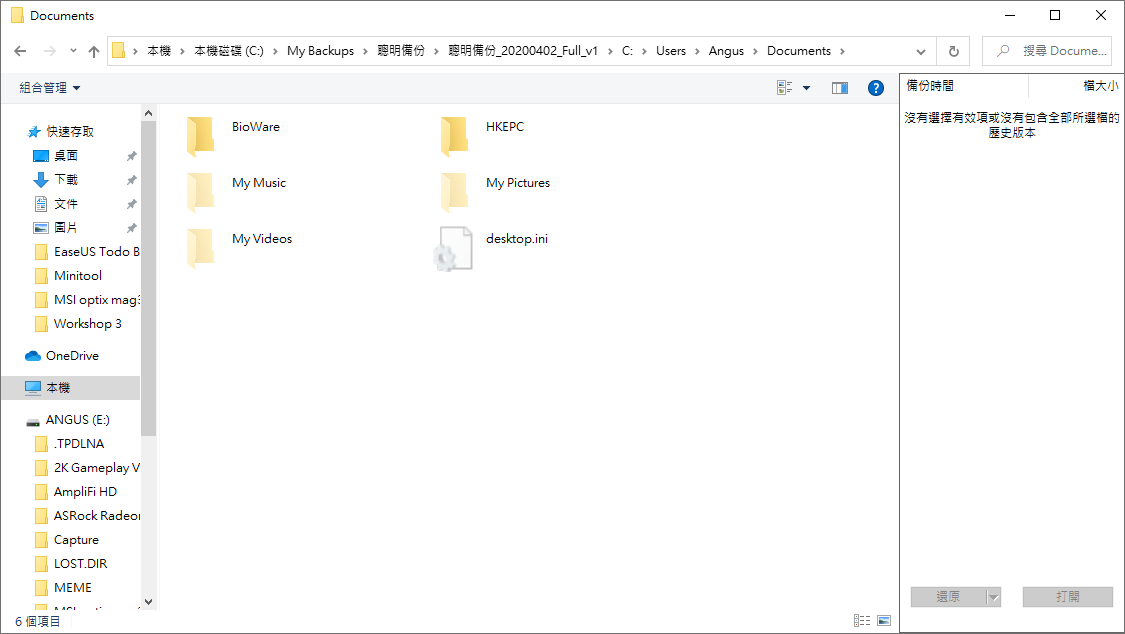The image size is (1125, 634).
Task: Open recent locations dropdown arrow
Action: 73,51
